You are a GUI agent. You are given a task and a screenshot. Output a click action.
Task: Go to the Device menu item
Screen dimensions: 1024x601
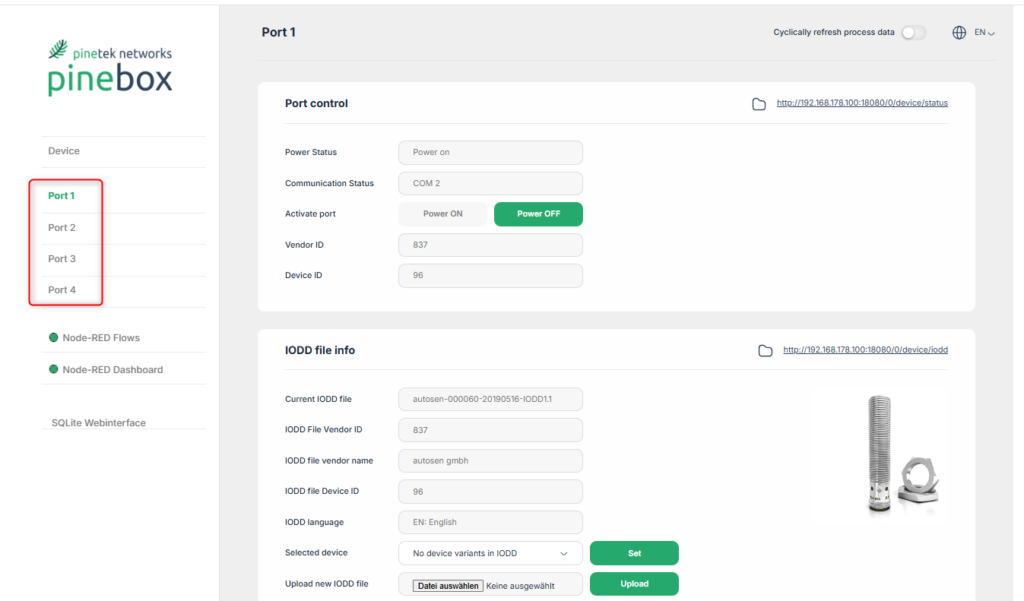(x=64, y=151)
